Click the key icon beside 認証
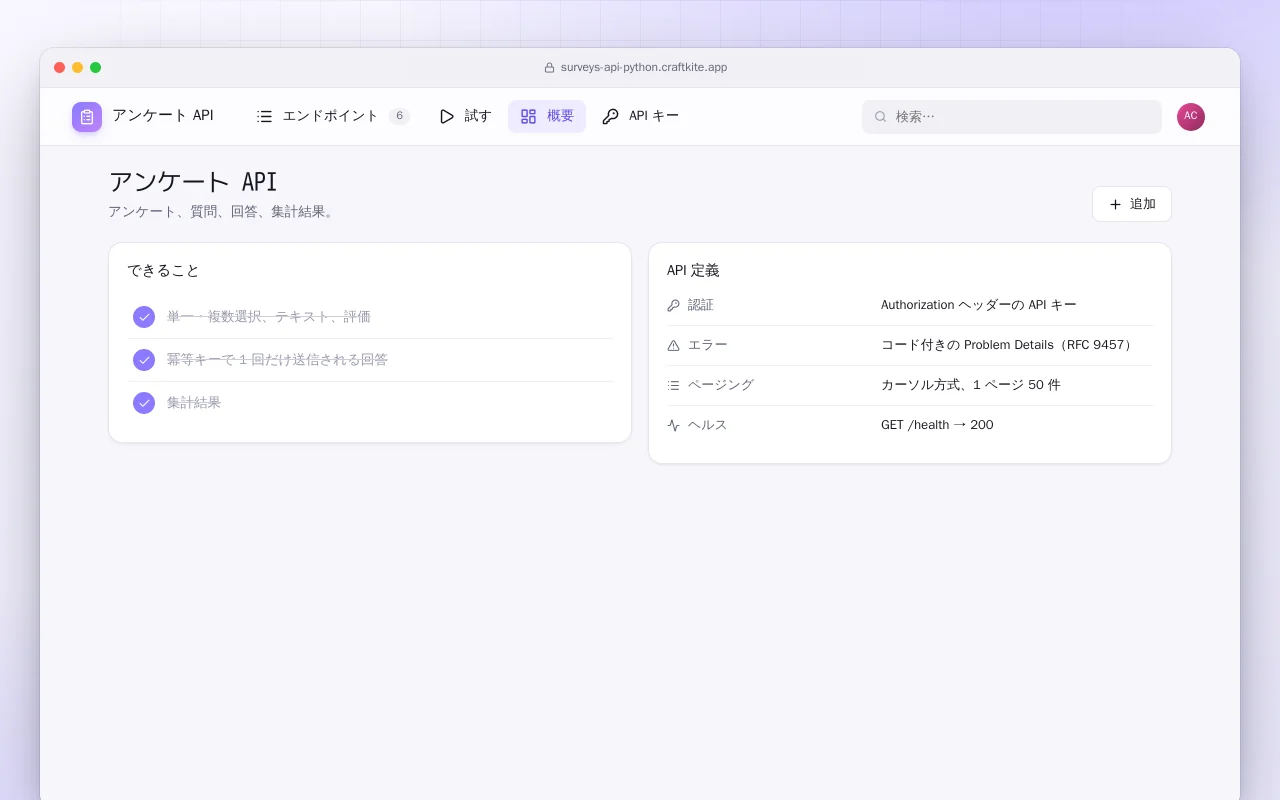This screenshot has width=1280, height=800. [x=673, y=305]
